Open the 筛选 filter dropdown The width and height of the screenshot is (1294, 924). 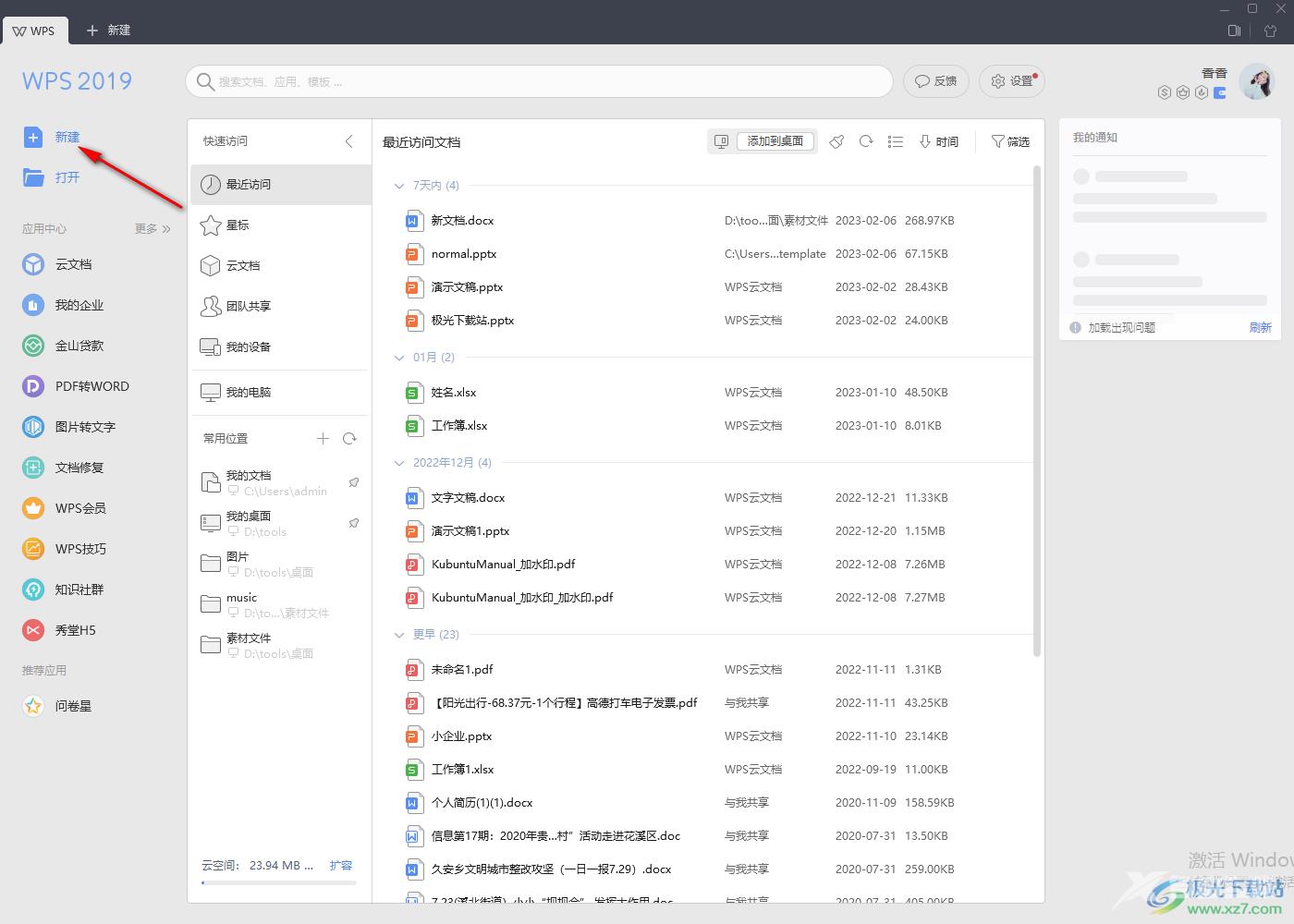pos(1010,141)
